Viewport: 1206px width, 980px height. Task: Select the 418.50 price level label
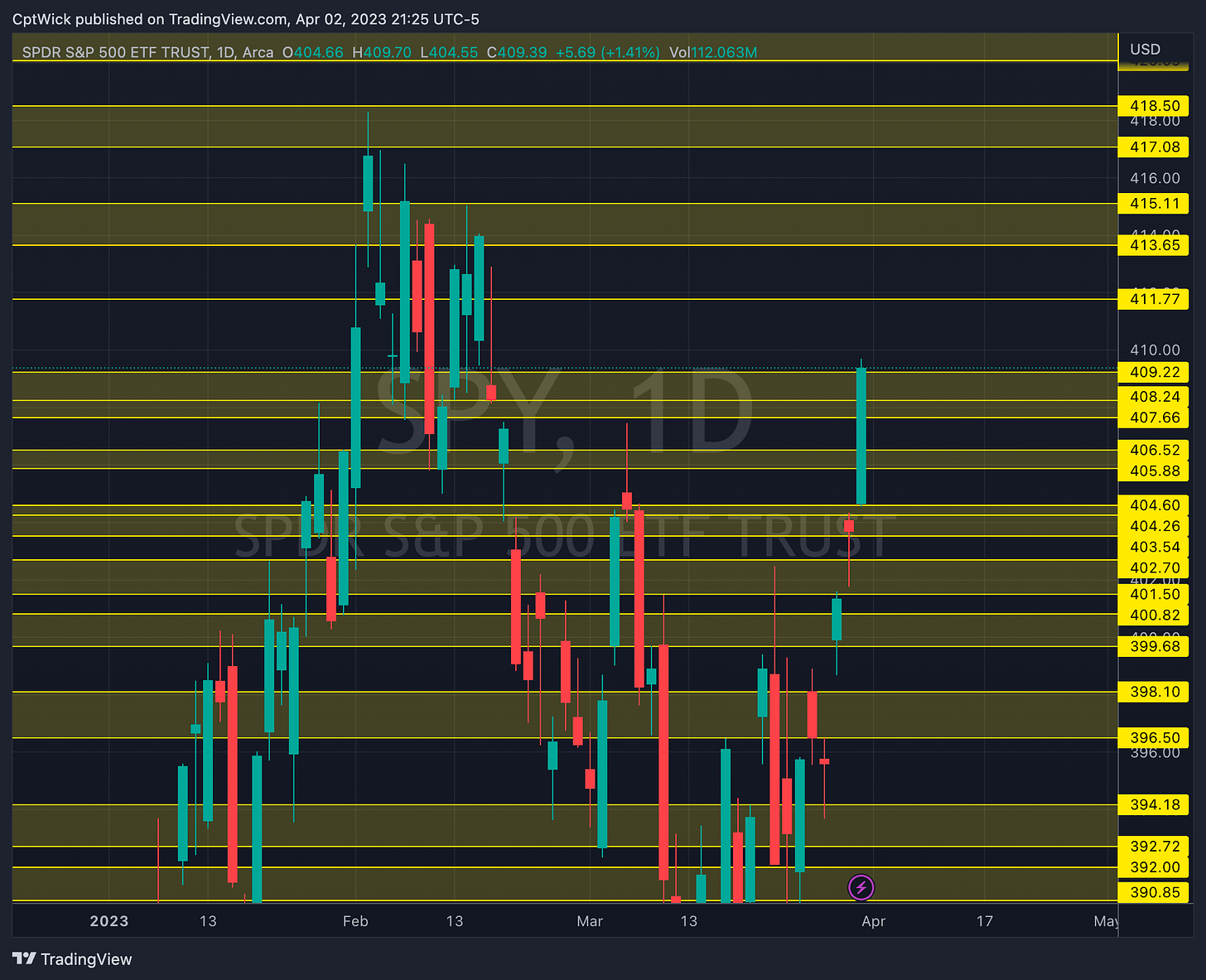coord(1154,106)
